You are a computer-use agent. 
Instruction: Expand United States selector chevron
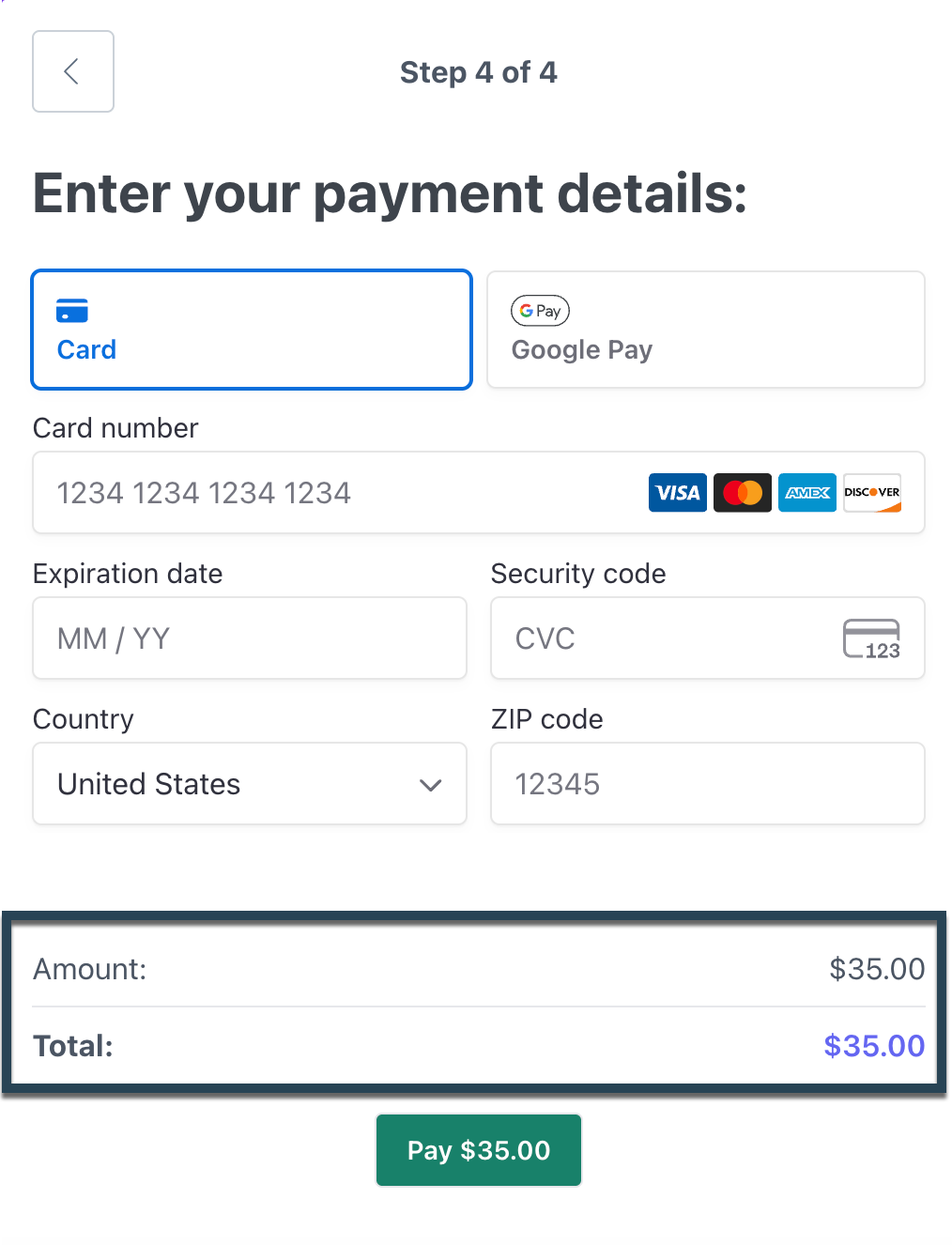tap(431, 785)
